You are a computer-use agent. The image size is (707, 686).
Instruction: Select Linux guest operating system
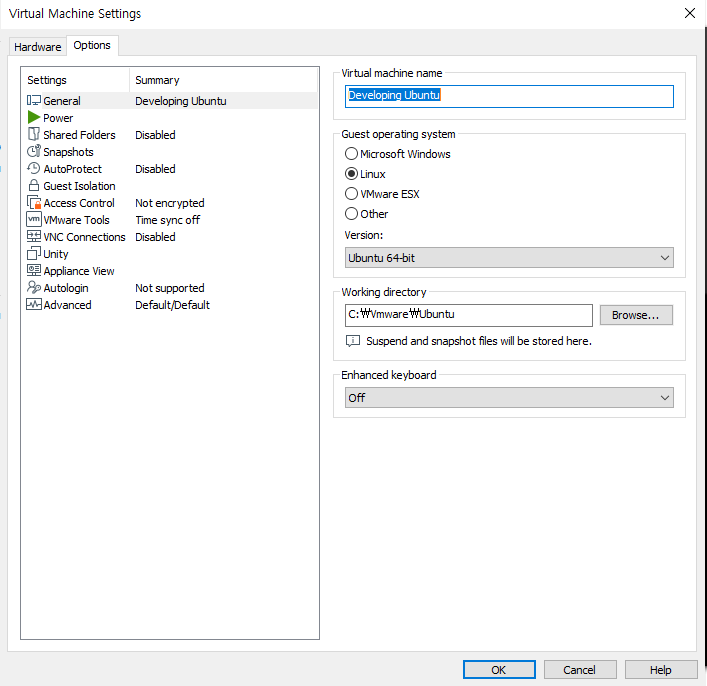coord(365,174)
